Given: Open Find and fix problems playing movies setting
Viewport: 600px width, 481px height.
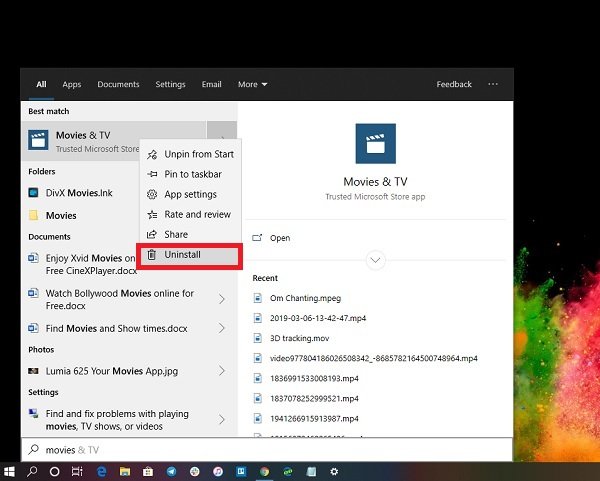Looking at the screenshot, I should point(115,420).
